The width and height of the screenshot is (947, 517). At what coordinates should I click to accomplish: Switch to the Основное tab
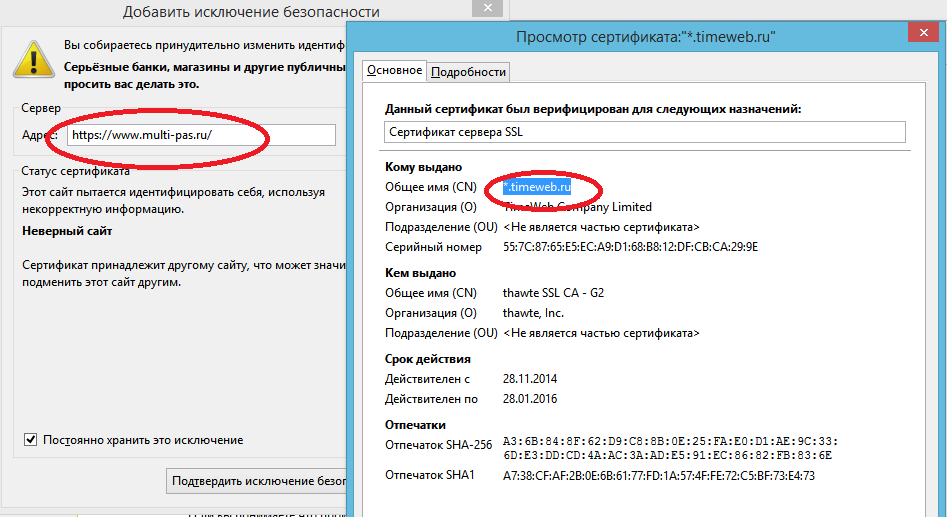[394, 71]
